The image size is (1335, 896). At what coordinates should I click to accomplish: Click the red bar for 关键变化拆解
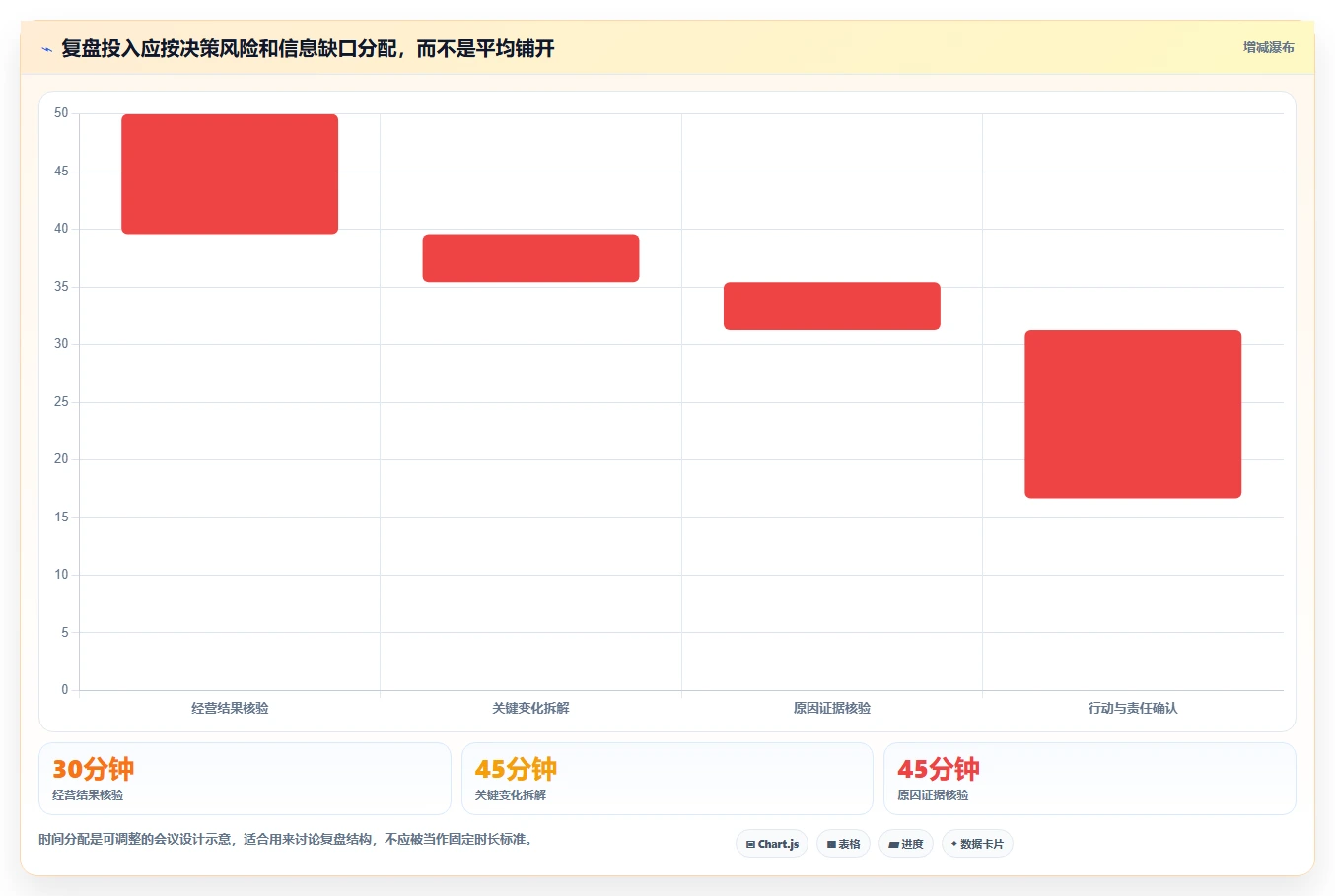pyautogui.click(x=530, y=258)
